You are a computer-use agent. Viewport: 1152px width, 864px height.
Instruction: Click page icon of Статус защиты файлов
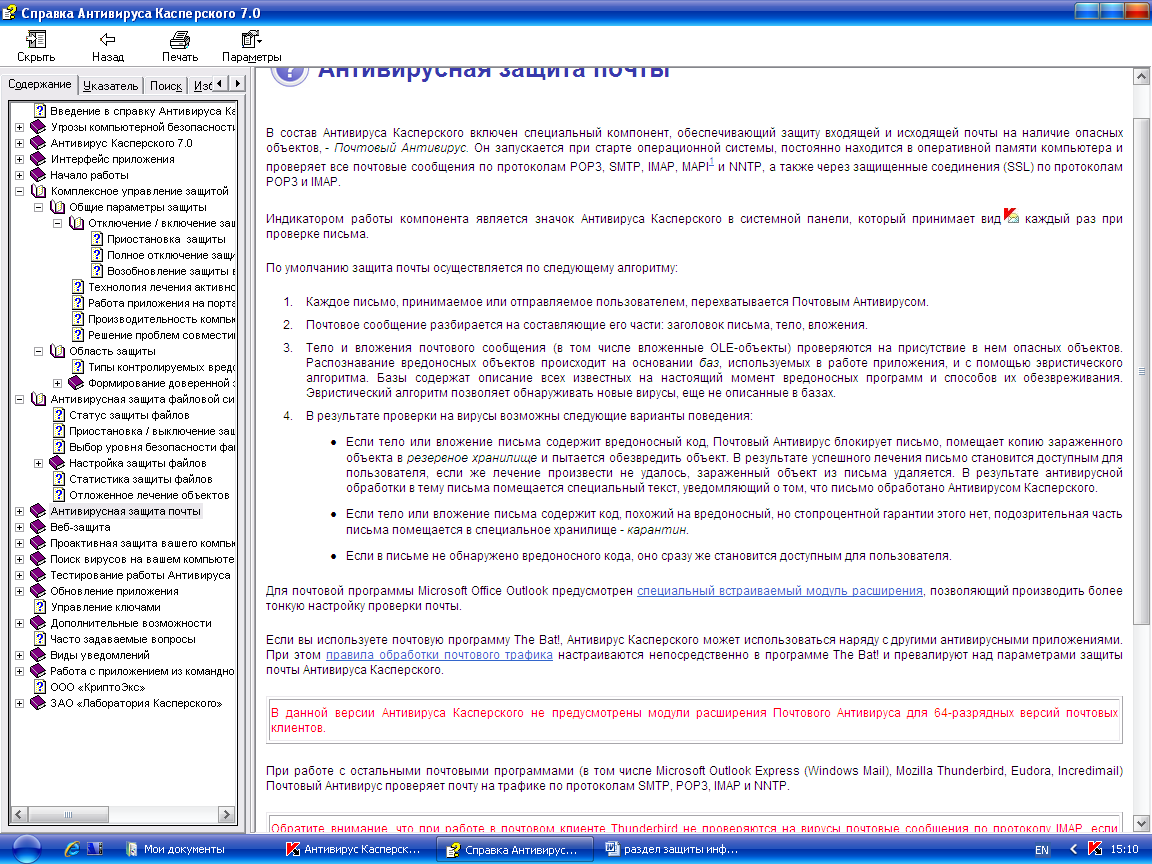point(59,415)
